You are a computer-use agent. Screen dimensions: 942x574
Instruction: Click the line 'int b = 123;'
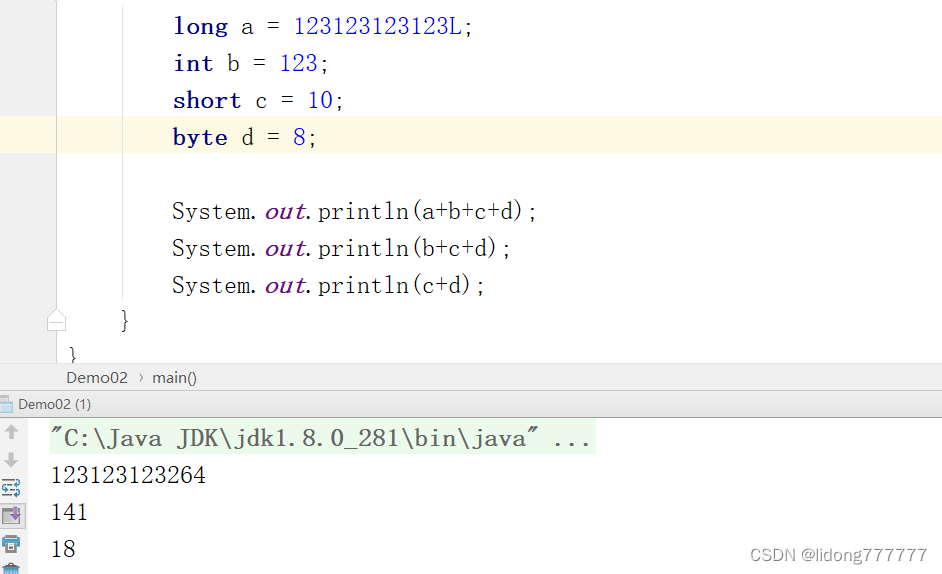point(251,63)
